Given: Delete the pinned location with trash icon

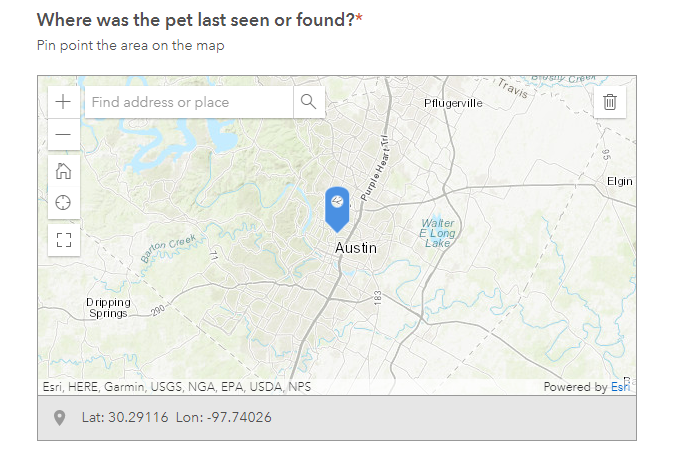Looking at the screenshot, I should (x=610, y=102).
